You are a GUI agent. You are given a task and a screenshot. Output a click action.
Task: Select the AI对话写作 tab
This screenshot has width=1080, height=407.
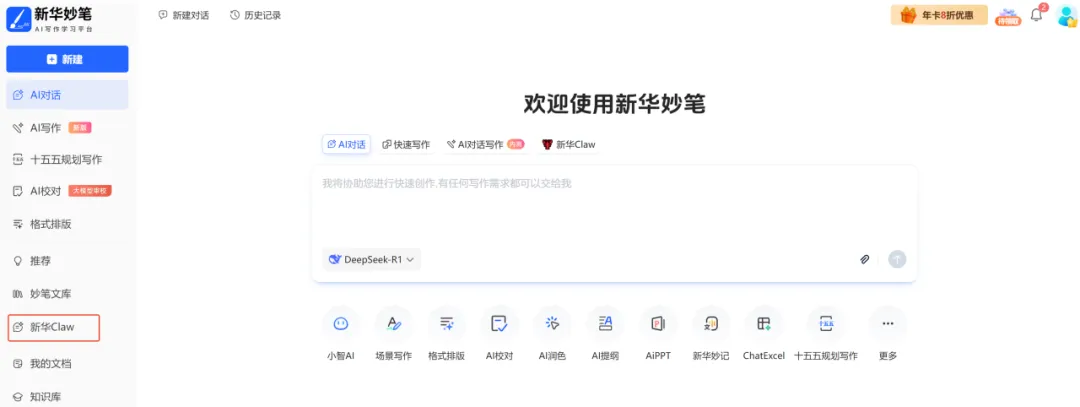pos(486,145)
